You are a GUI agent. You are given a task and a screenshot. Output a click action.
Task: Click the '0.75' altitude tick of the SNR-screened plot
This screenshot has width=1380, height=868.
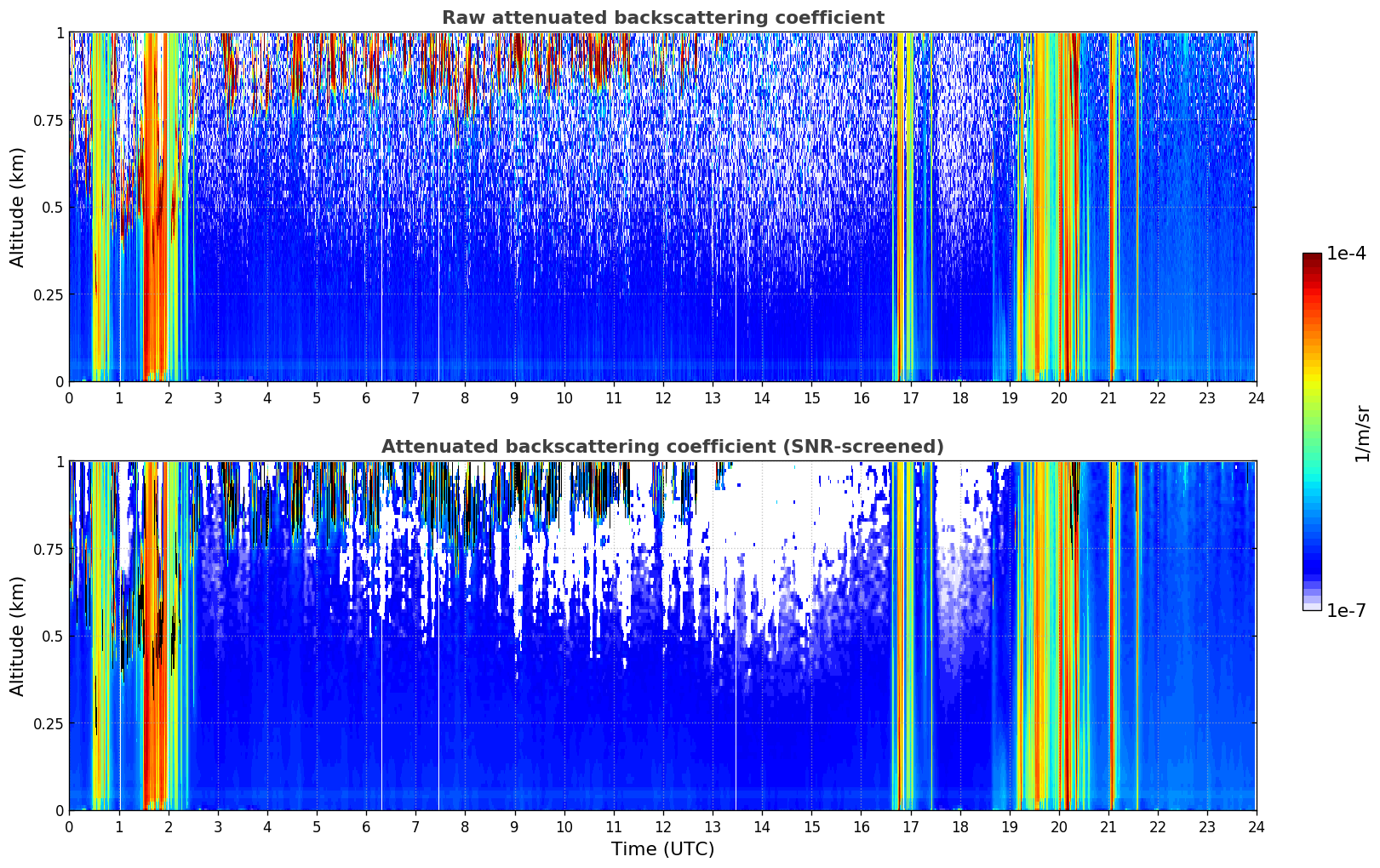[49, 549]
